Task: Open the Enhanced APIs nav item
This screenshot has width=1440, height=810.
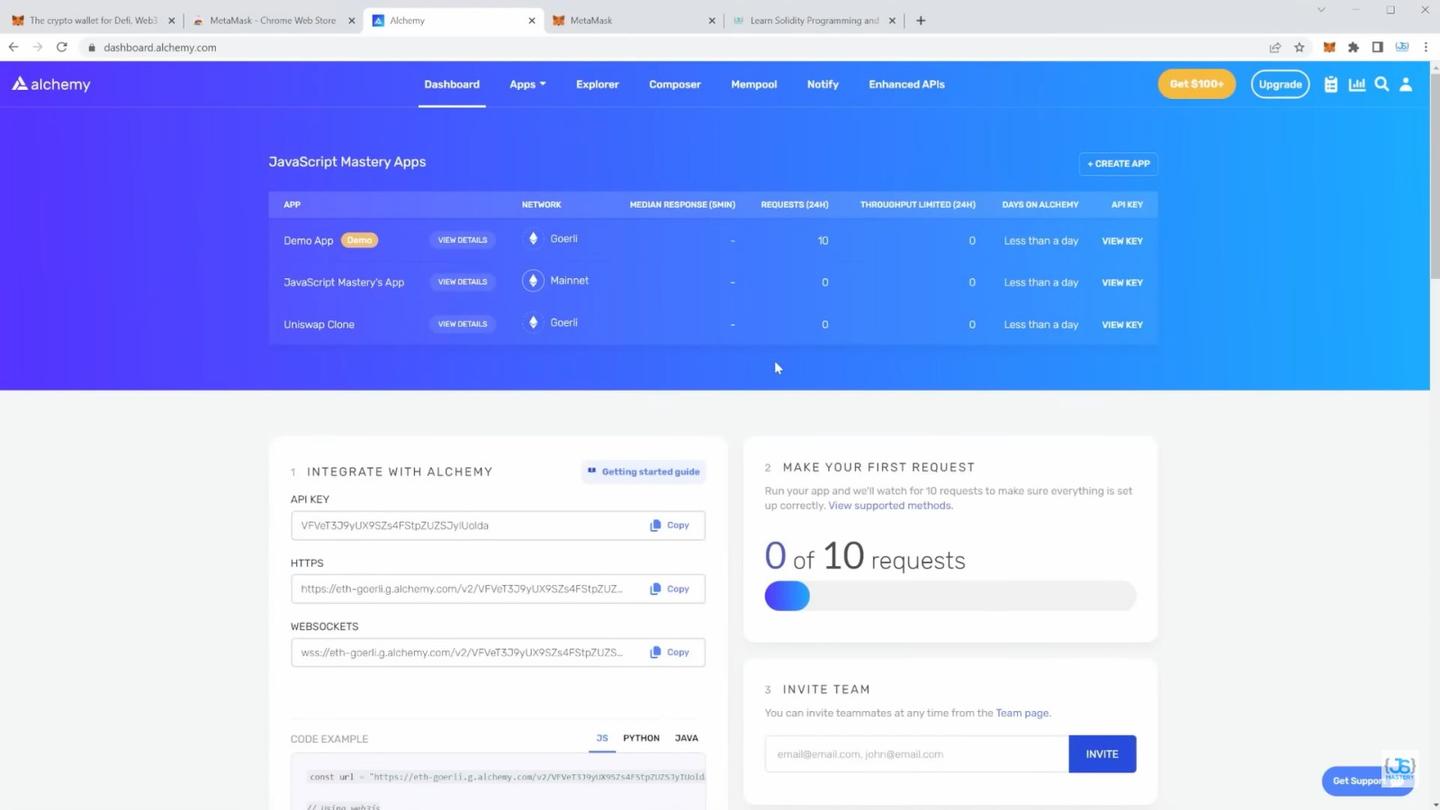Action: pos(906,84)
